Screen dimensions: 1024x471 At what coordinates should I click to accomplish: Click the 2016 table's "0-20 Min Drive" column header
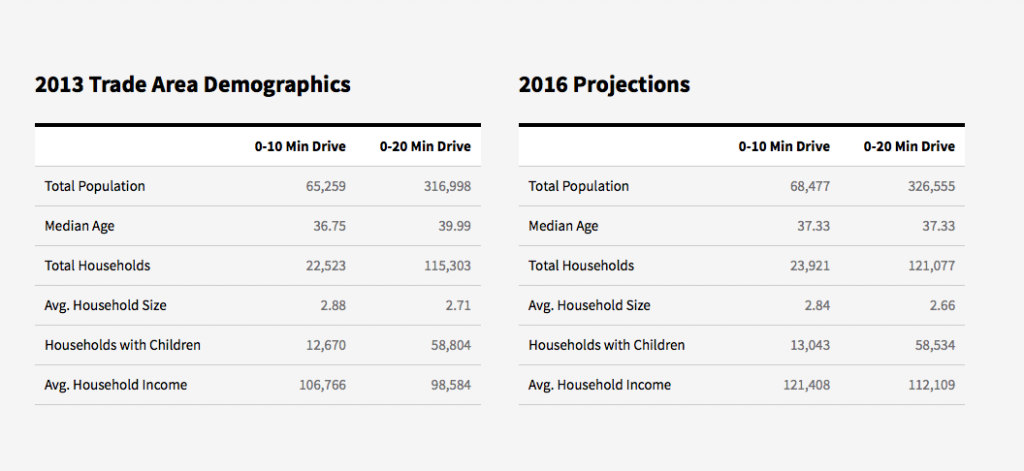[909, 147]
